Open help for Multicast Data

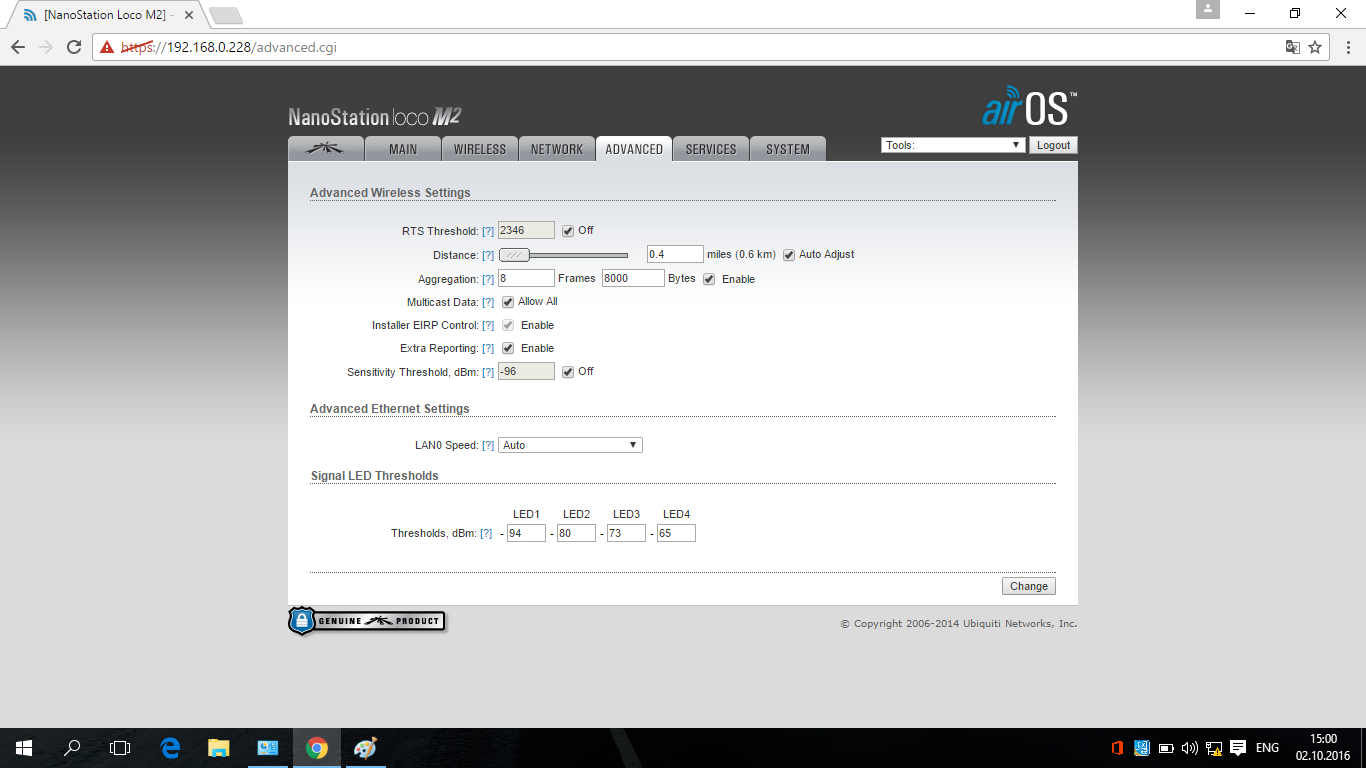tap(488, 303)
